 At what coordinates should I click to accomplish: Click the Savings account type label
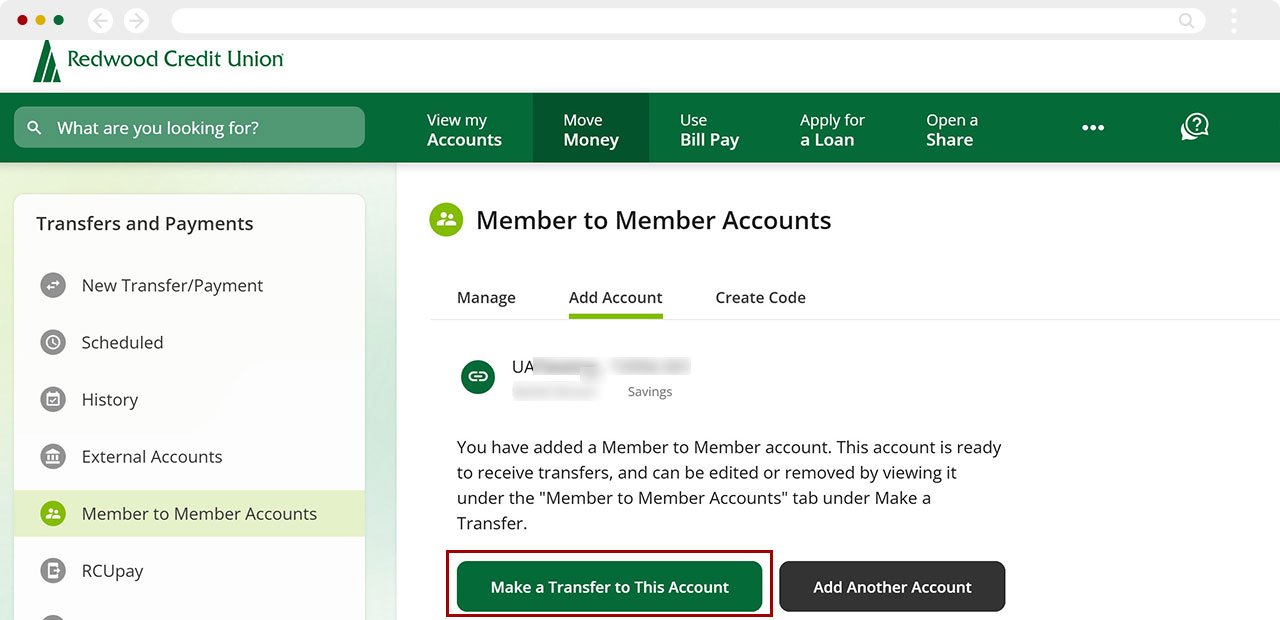(650, 392)
